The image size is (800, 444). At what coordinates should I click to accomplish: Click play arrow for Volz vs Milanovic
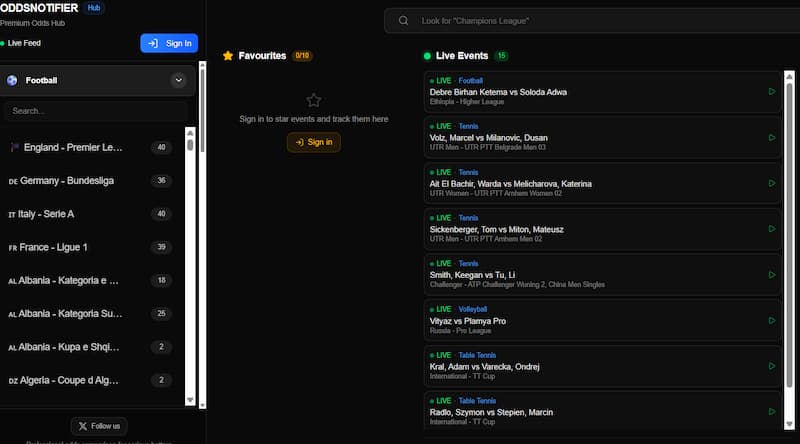click(x=772, y=137)
